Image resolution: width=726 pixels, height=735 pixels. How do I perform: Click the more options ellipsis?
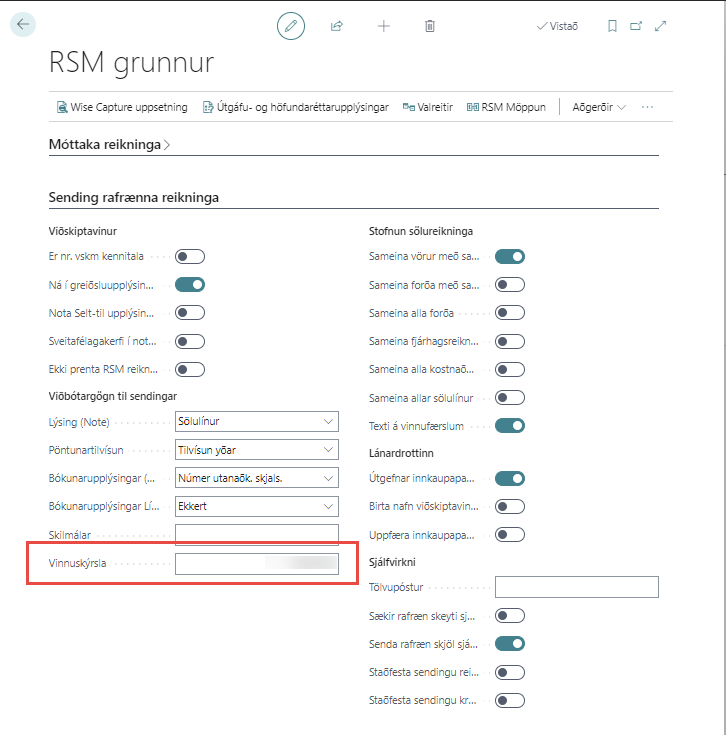(648, 107)
